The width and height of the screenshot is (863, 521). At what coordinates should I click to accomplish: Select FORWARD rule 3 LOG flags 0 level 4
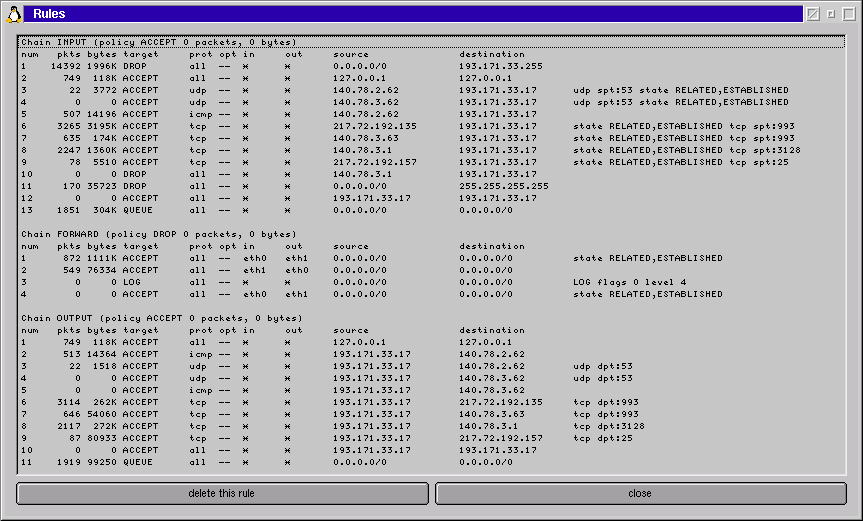tap(432, 282)
